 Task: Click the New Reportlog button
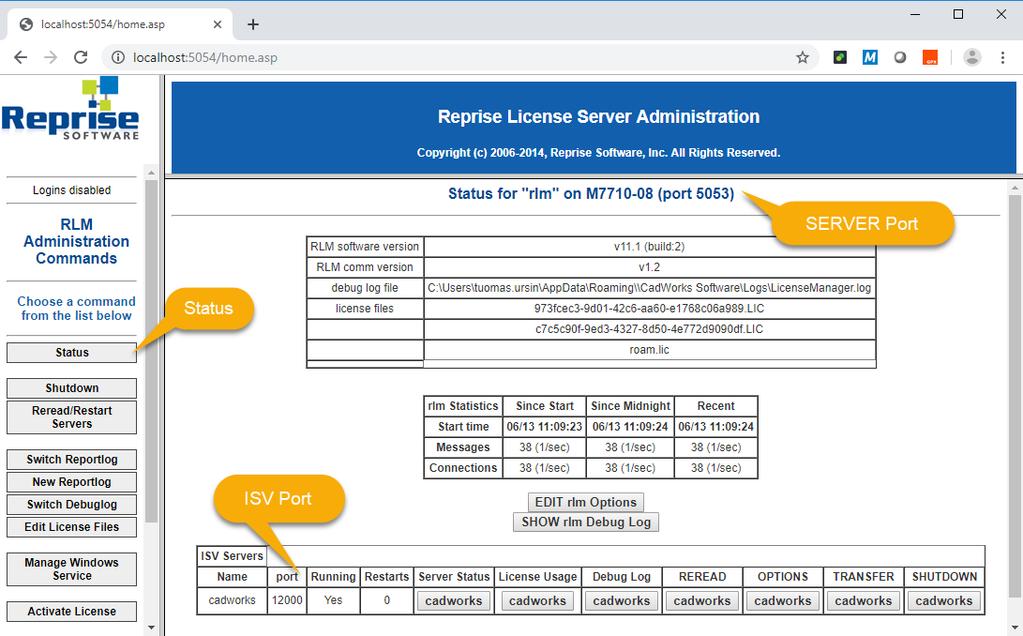(72, 482)
